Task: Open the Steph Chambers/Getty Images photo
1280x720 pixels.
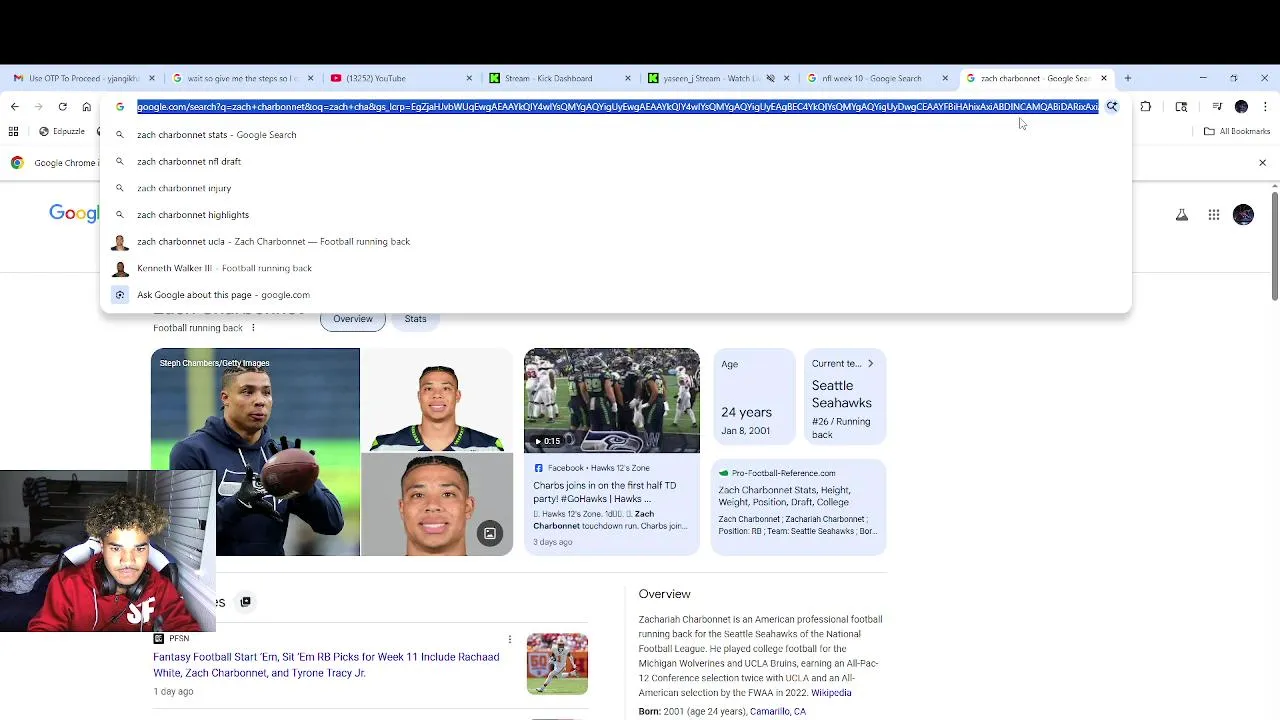Action: point(255,452)
